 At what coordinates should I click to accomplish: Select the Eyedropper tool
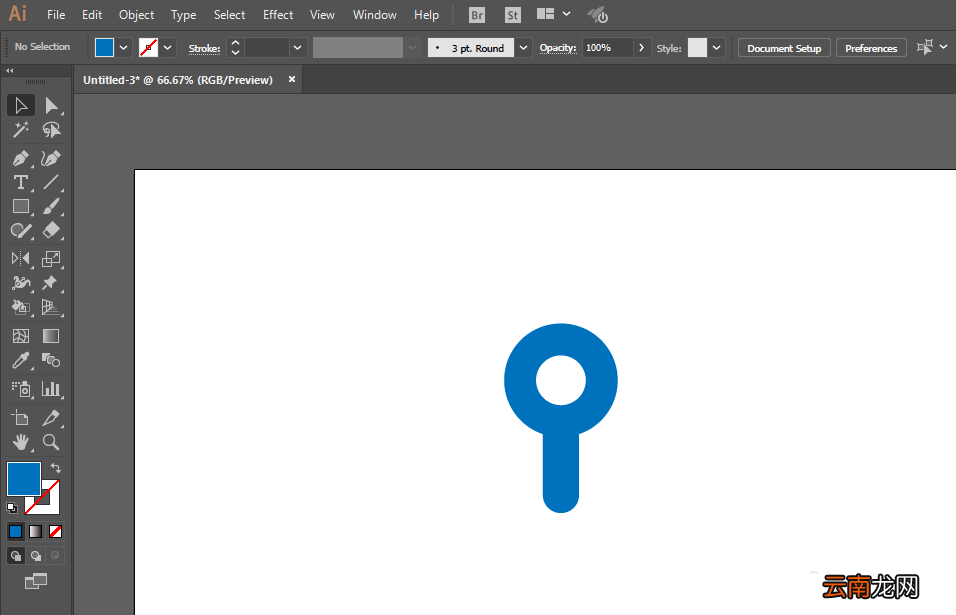[x=21, y=360]
